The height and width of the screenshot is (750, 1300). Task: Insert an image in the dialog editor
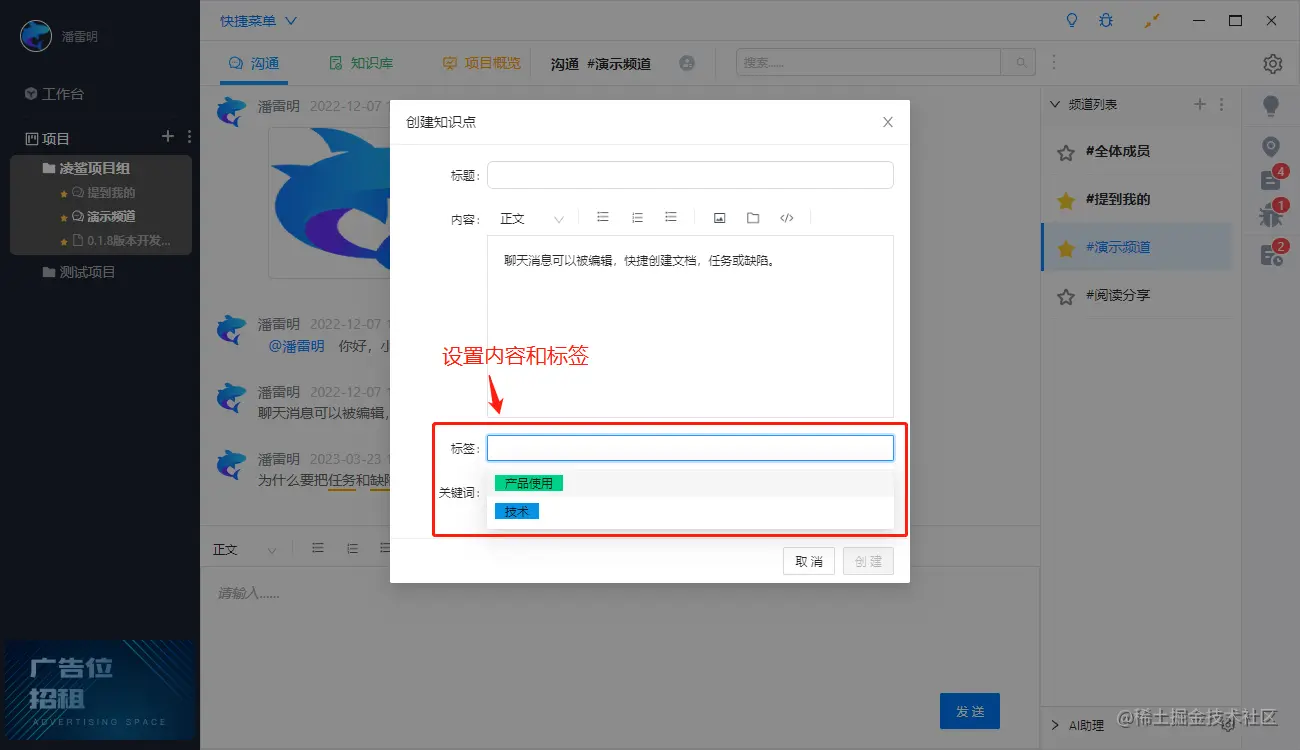tap(719, 218)
